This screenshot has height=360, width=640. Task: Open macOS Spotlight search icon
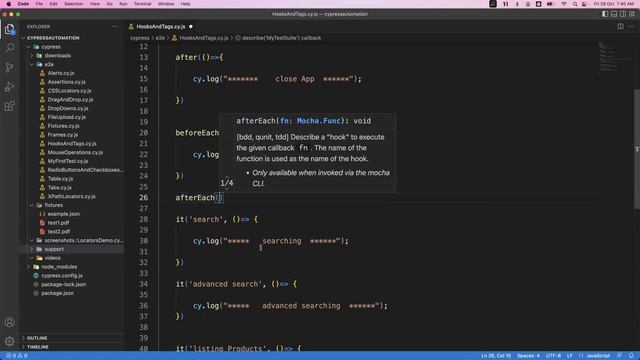(575, 4)
